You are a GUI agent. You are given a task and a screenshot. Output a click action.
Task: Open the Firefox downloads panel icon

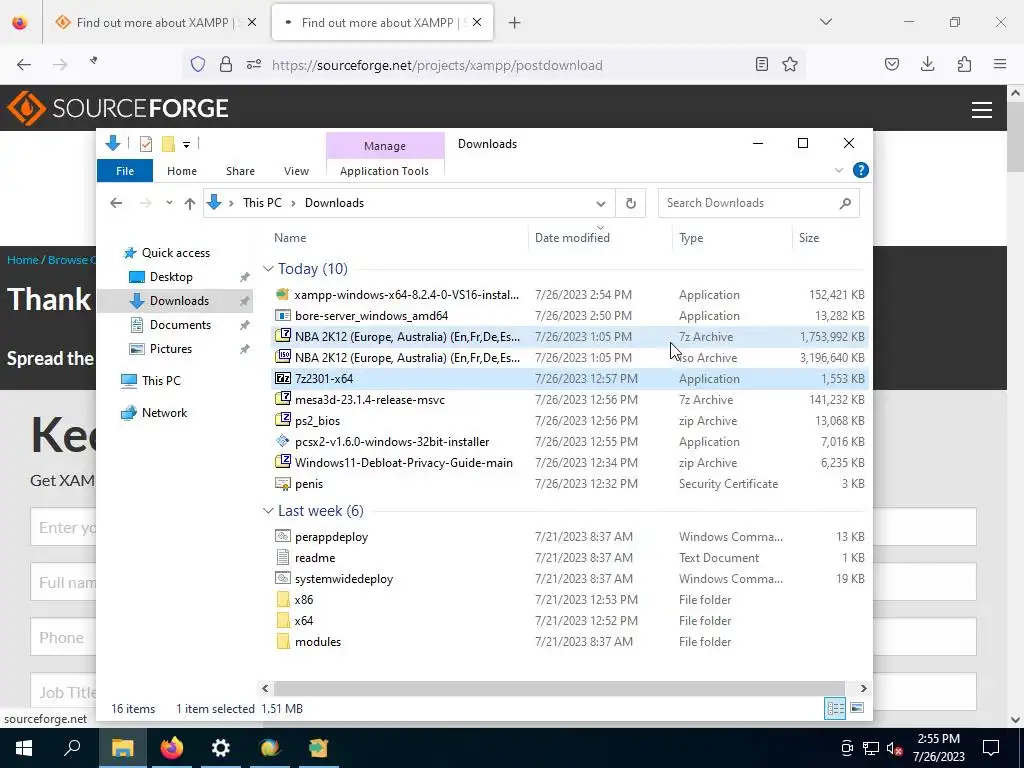(927, 64)
